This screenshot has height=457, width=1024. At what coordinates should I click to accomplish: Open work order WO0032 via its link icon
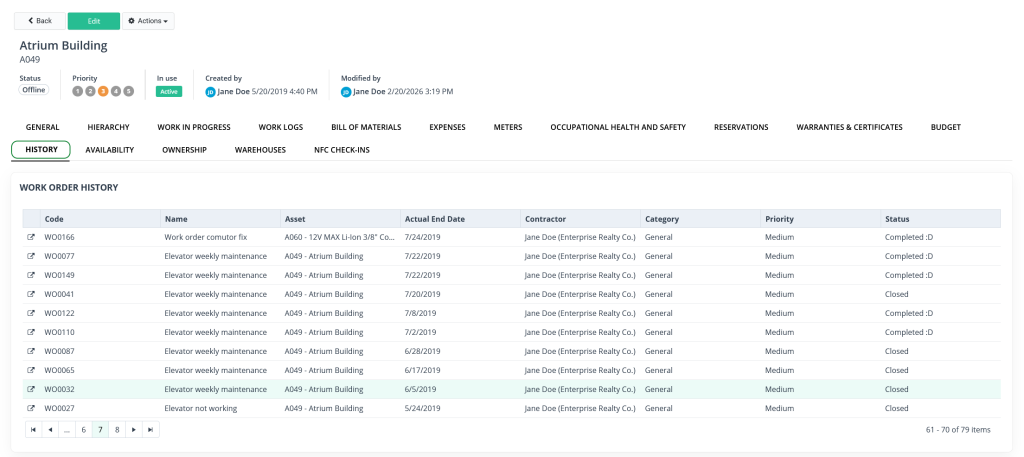(31, 389)
